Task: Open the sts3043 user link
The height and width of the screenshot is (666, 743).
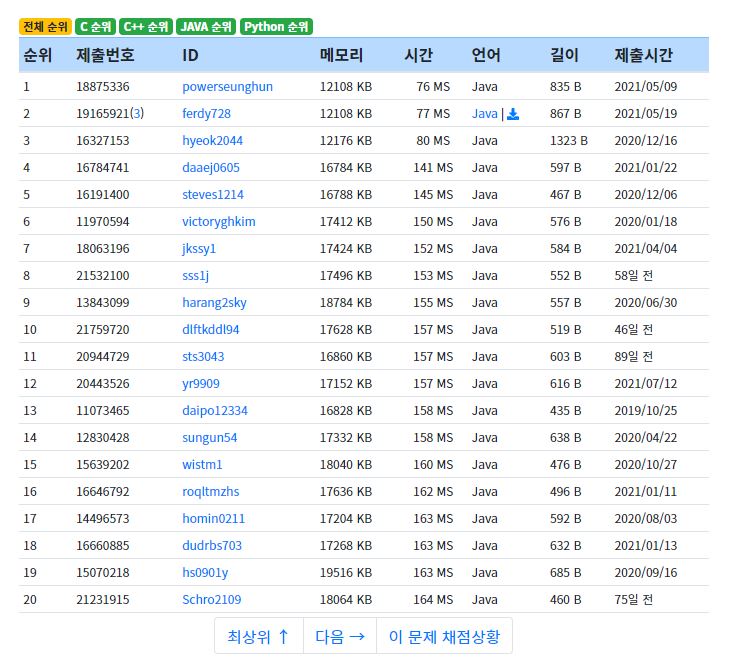Action: tap(203, 357)
